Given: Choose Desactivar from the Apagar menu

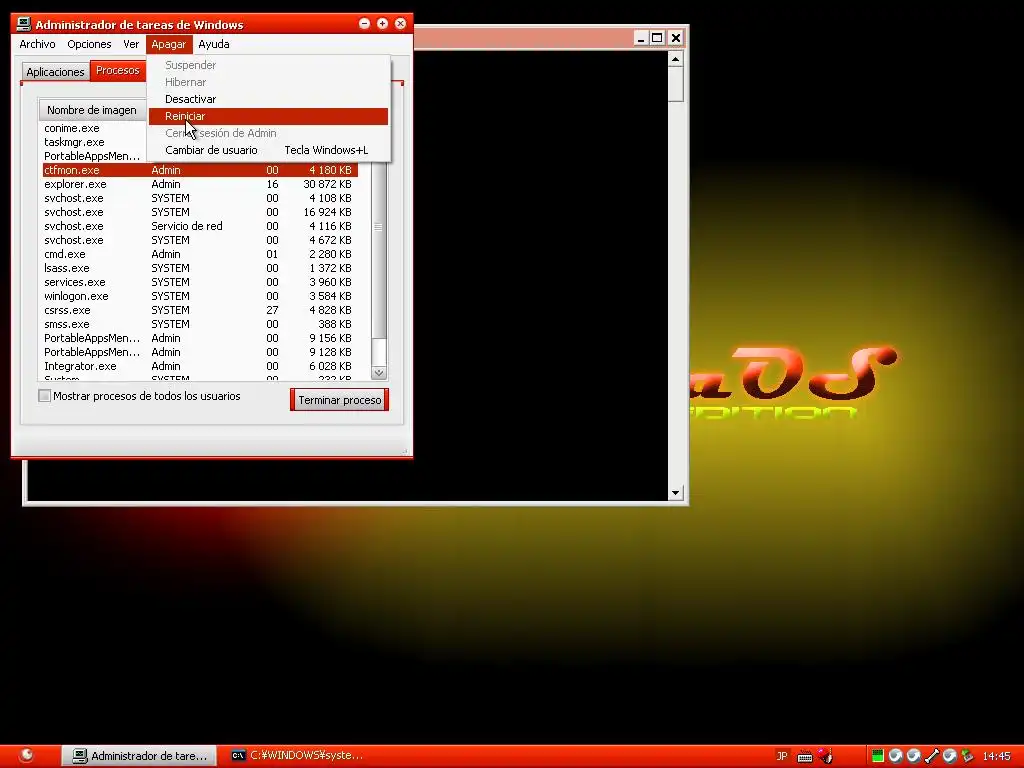Looking at the screenshot, I should 268,99.
